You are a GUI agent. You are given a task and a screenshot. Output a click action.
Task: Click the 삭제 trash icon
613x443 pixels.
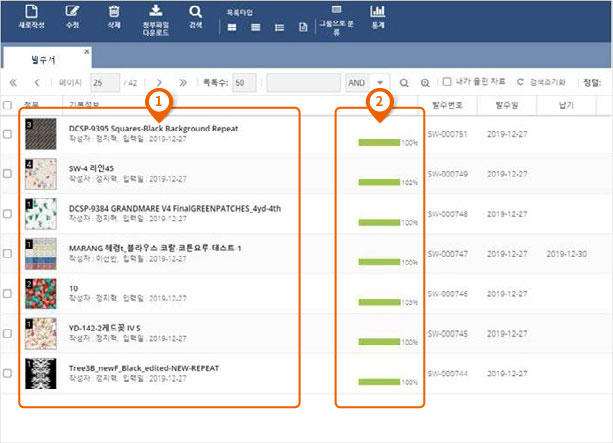pos(113,12)
